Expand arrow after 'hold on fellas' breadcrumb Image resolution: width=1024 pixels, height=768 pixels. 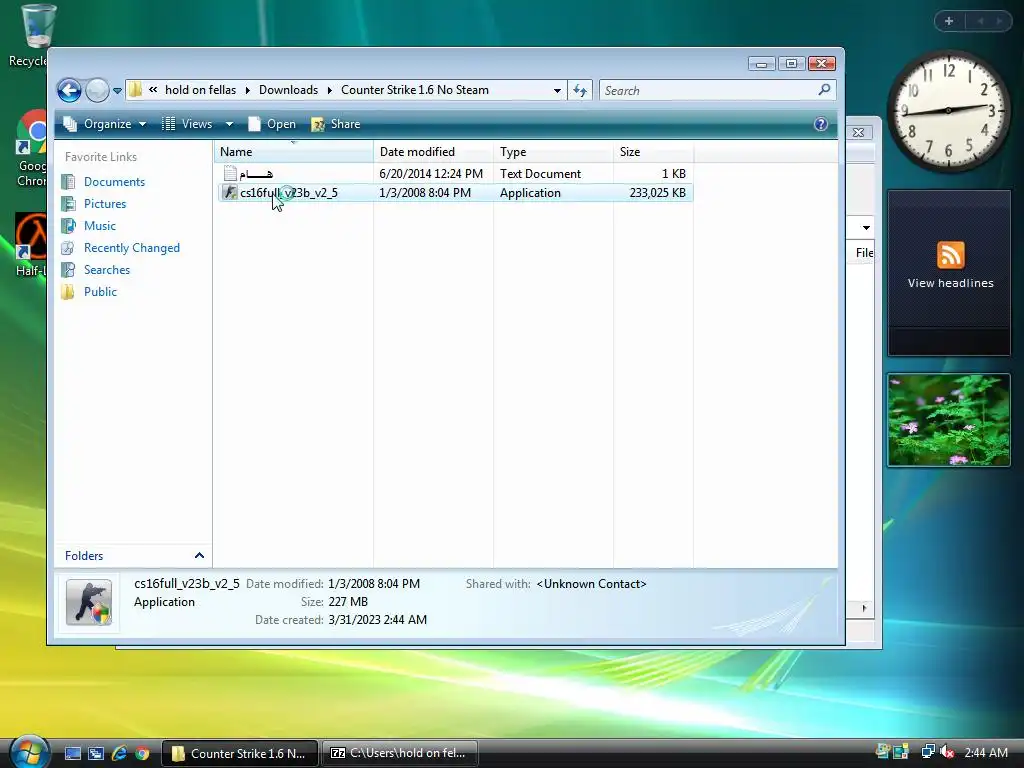[x=248, y=90]
